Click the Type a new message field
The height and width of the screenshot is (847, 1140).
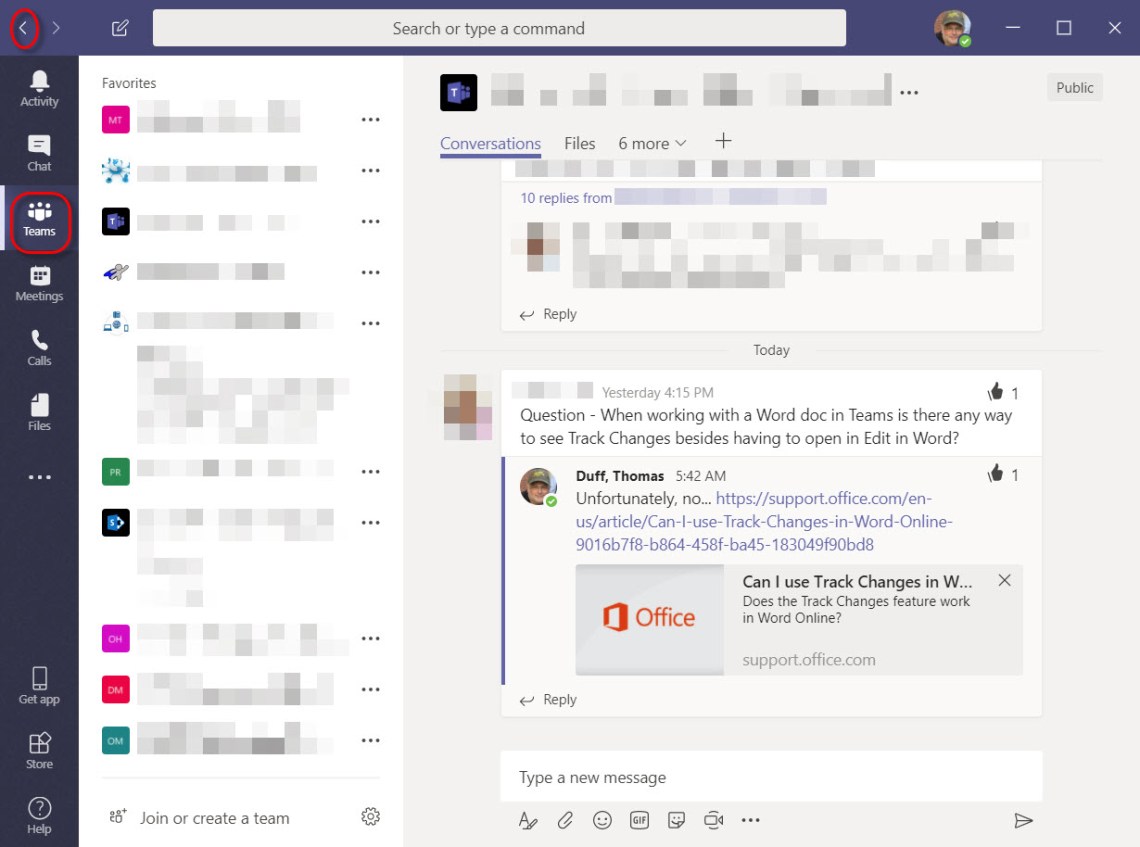tap(771, 777)
